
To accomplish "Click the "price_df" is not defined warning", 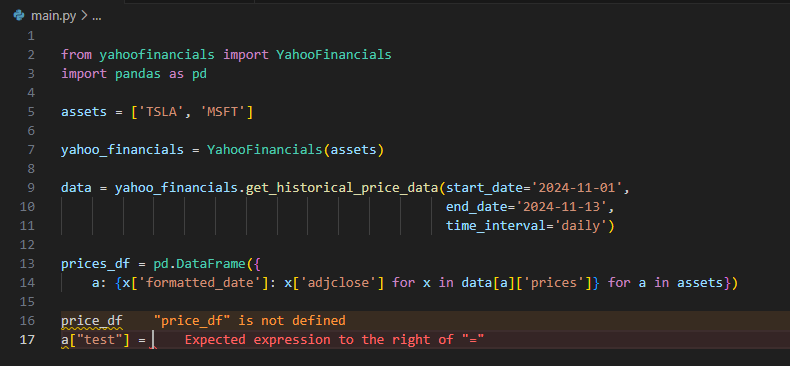I will coord(250,321).
